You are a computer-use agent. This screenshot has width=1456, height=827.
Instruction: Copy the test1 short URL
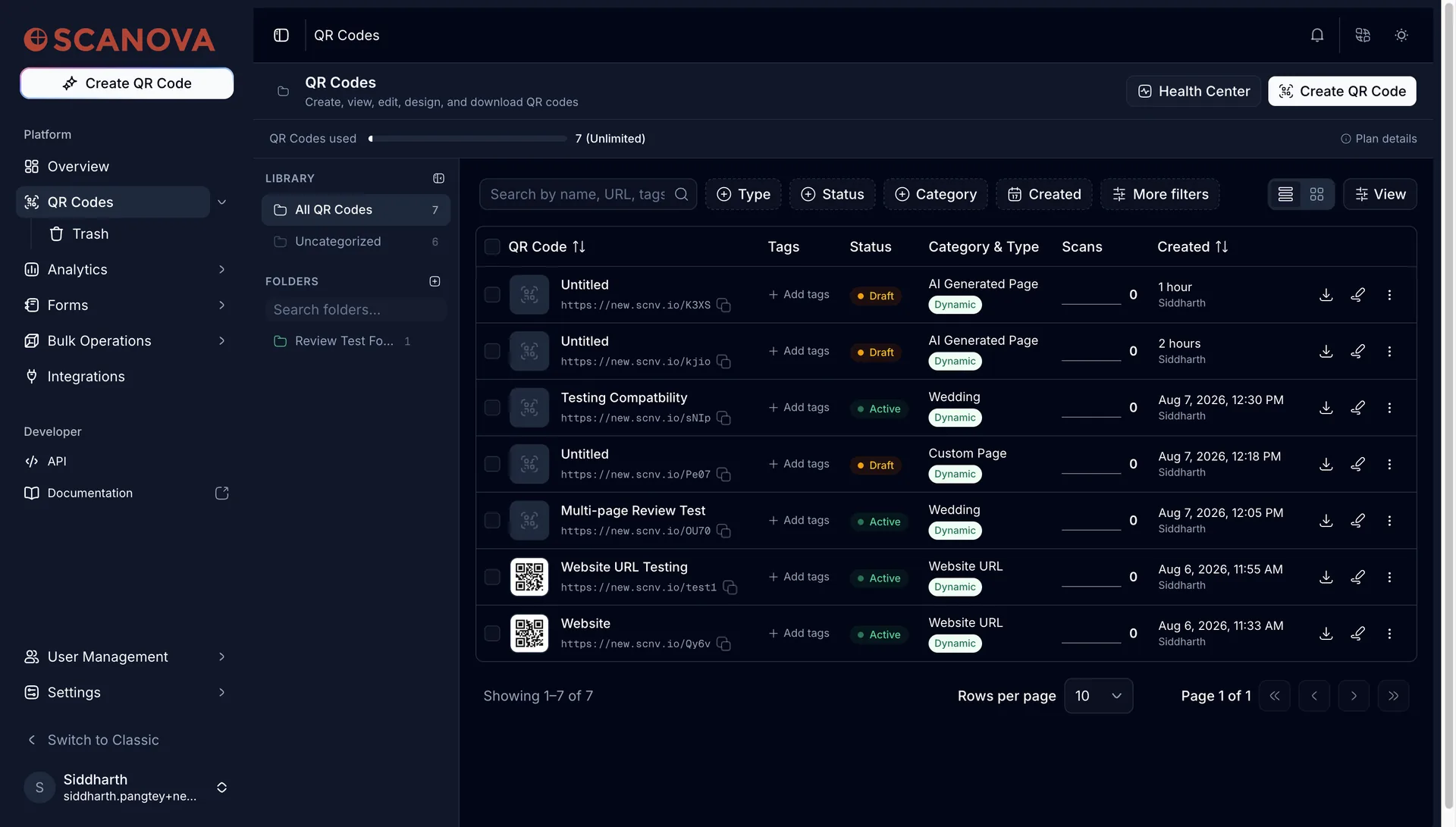pos(730,587)
